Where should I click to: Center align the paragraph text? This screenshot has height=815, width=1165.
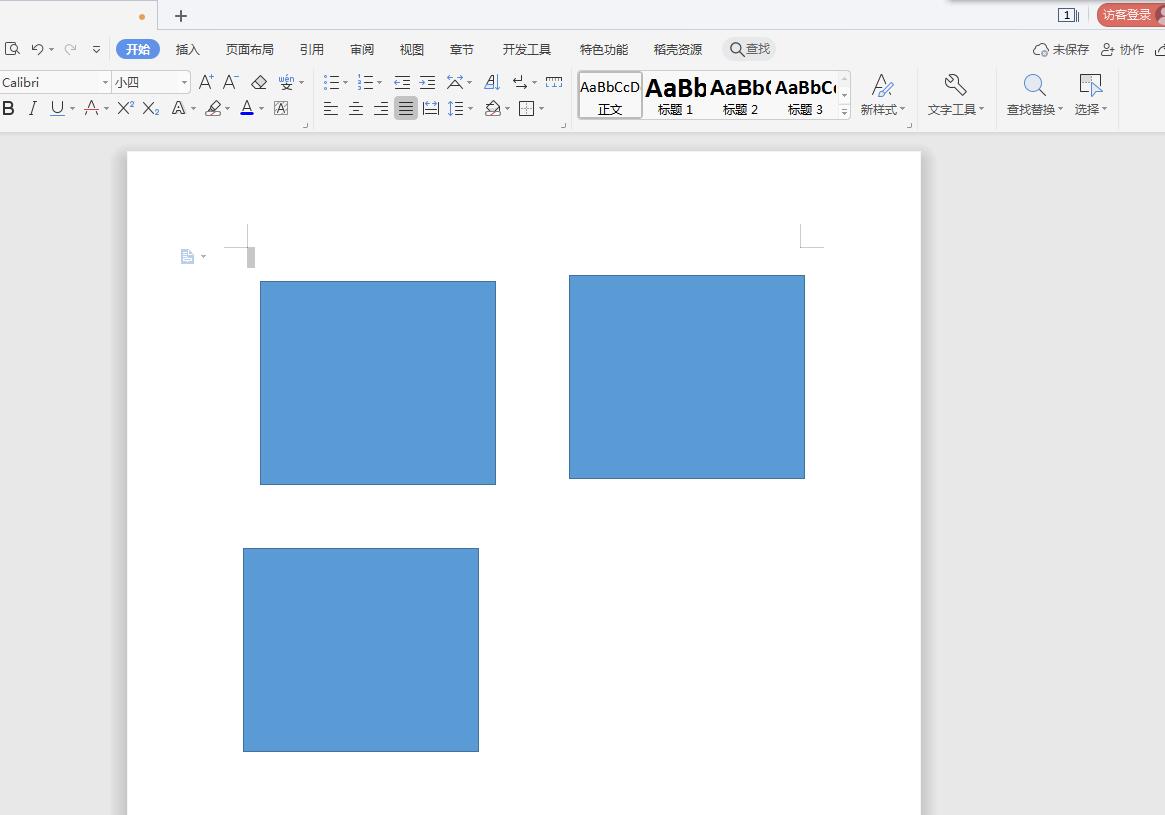(356, 108)
